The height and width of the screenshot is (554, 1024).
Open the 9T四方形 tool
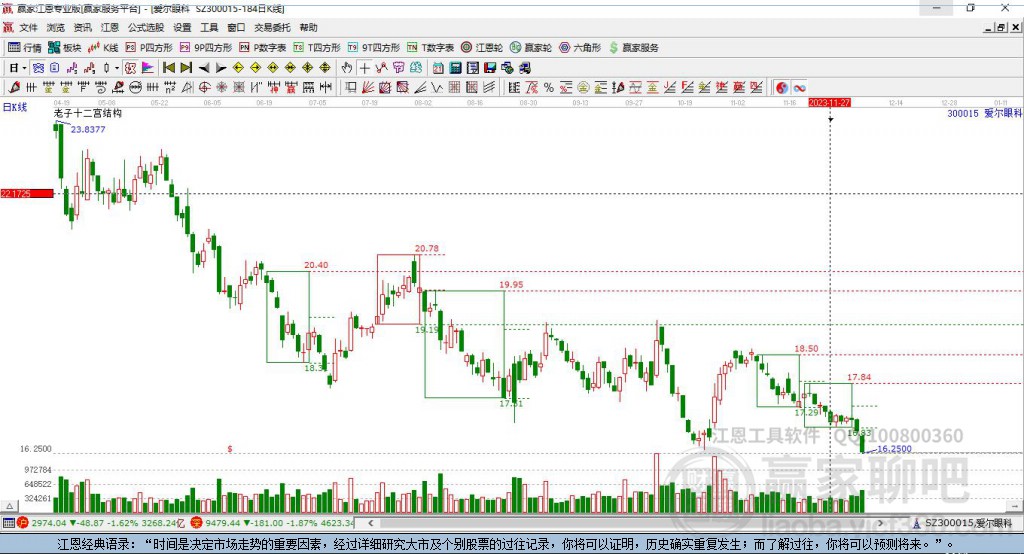coord(374,48)
